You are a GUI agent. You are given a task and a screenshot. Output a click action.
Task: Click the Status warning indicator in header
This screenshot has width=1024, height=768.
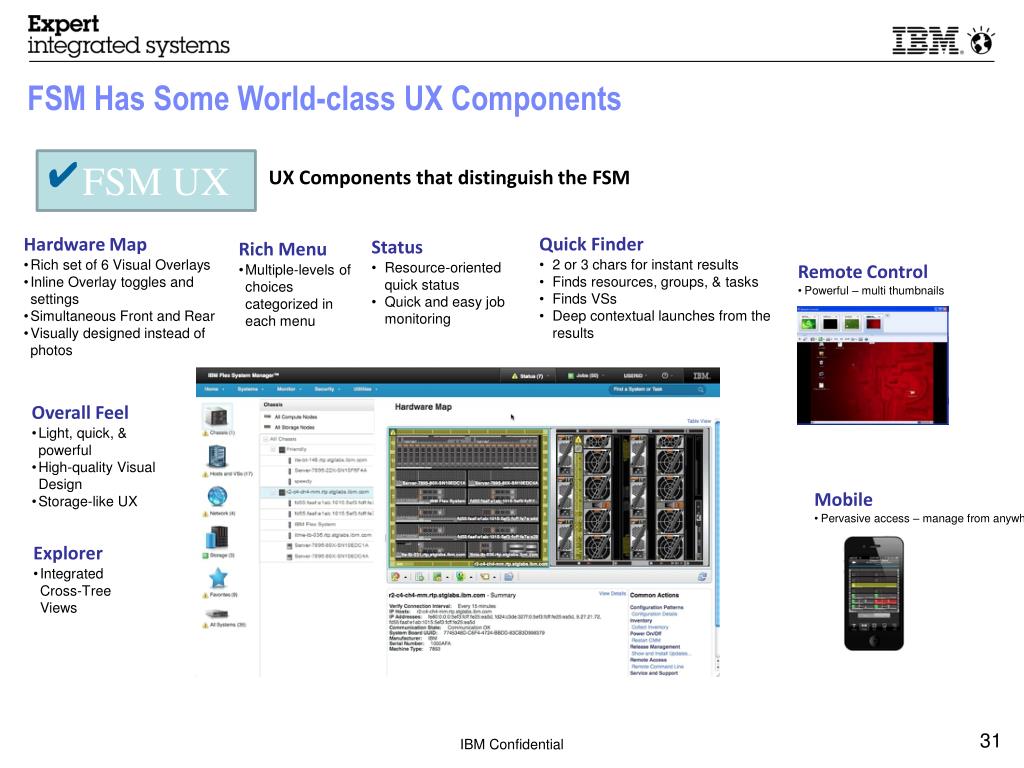[528, 376]
